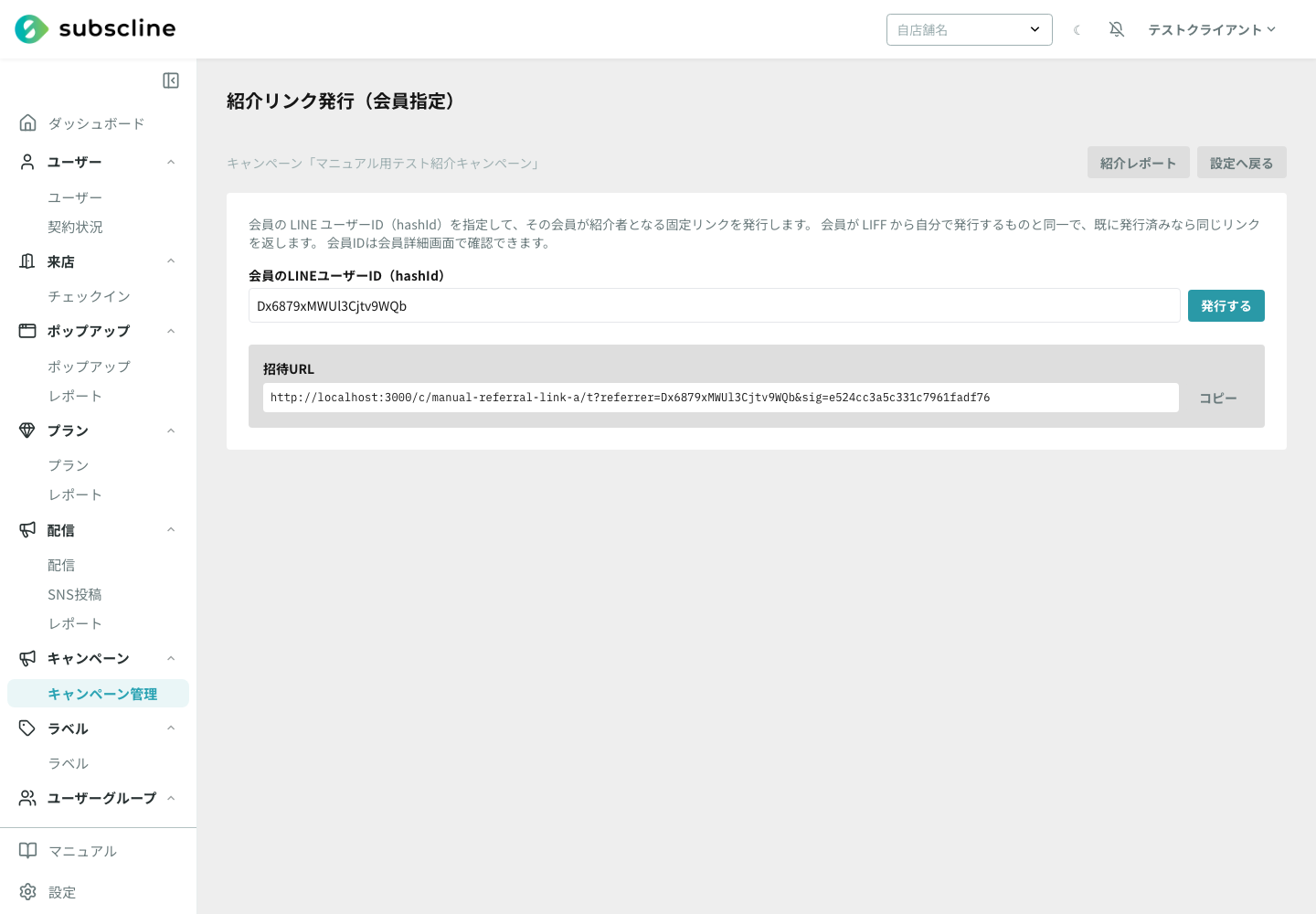Open チェックイン in the sidebar
Viewport: 1316px width, 914px height.
(89, 296)
